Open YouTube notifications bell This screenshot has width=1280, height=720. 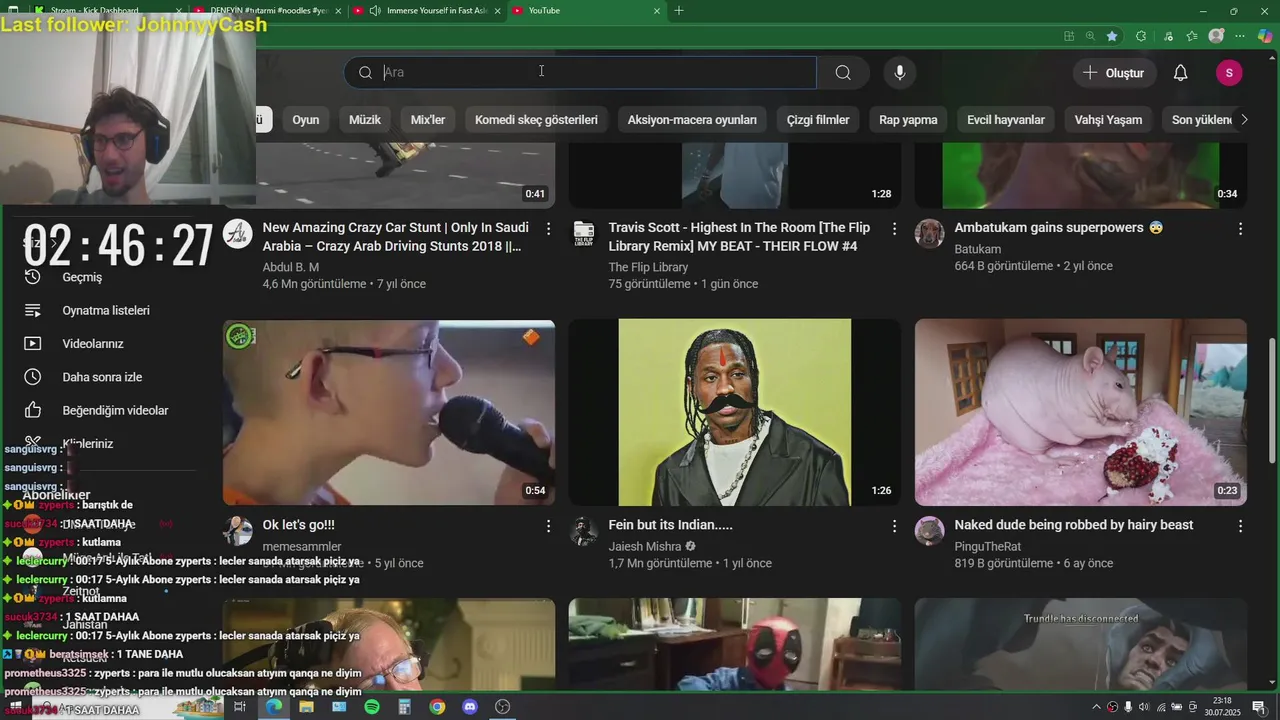coord(1180,73)
